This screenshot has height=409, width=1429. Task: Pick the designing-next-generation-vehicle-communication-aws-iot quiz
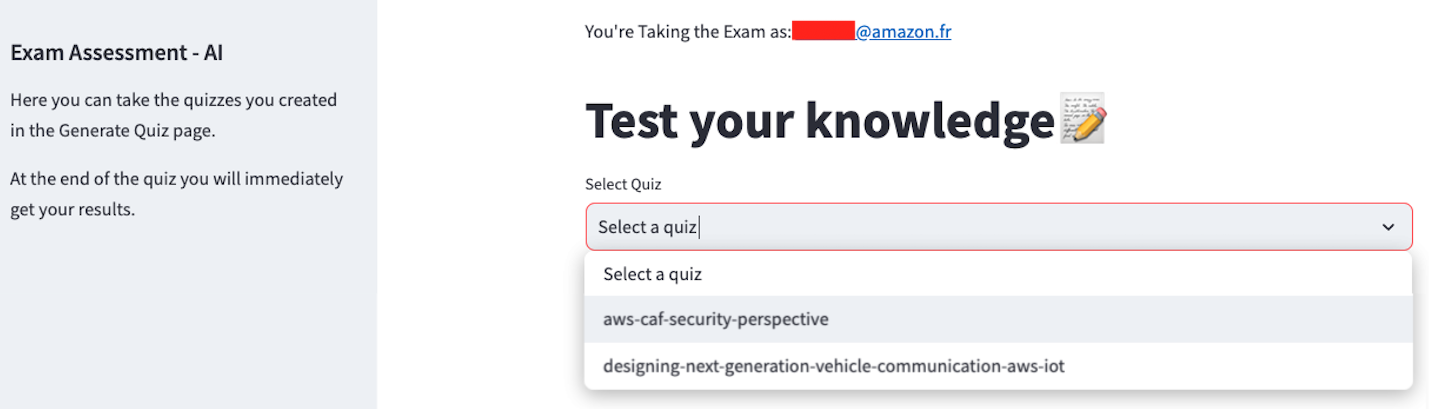(x=998, y=366)
